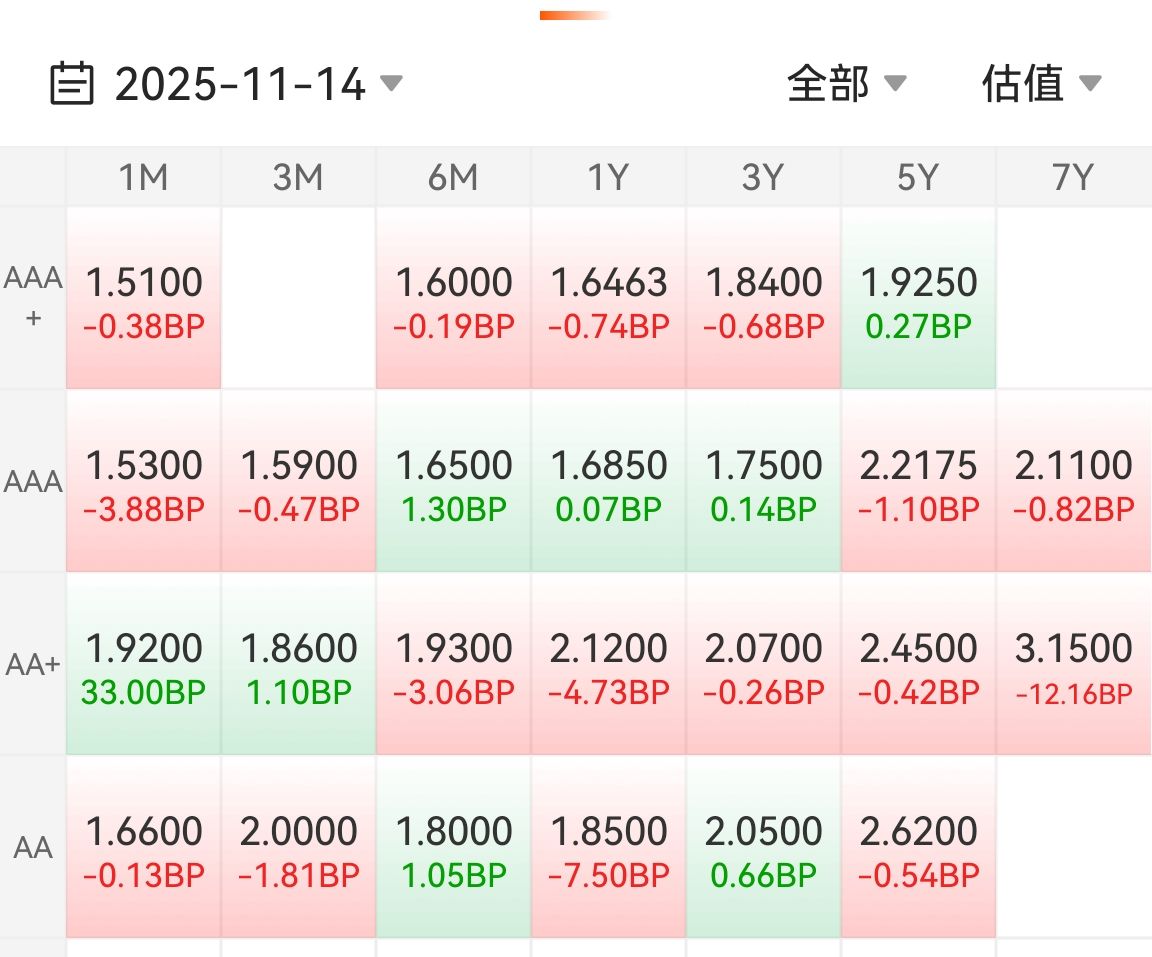The height and width of the screenshot is (957, 1152).
Task: Click the 2025-11-14 date text
Action: (x=240, y=84)
